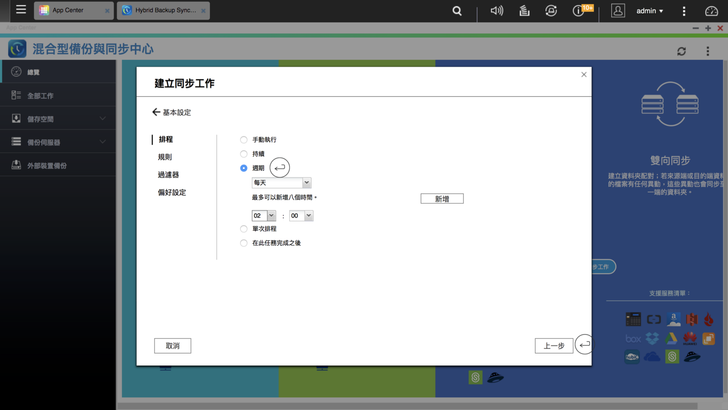Click the Dropbox service icon

coord(652,338)
